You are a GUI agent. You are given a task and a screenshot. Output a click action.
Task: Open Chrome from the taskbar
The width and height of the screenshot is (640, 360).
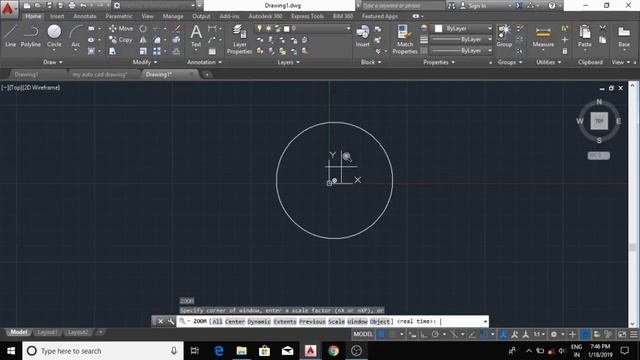[x=333, y=351]
